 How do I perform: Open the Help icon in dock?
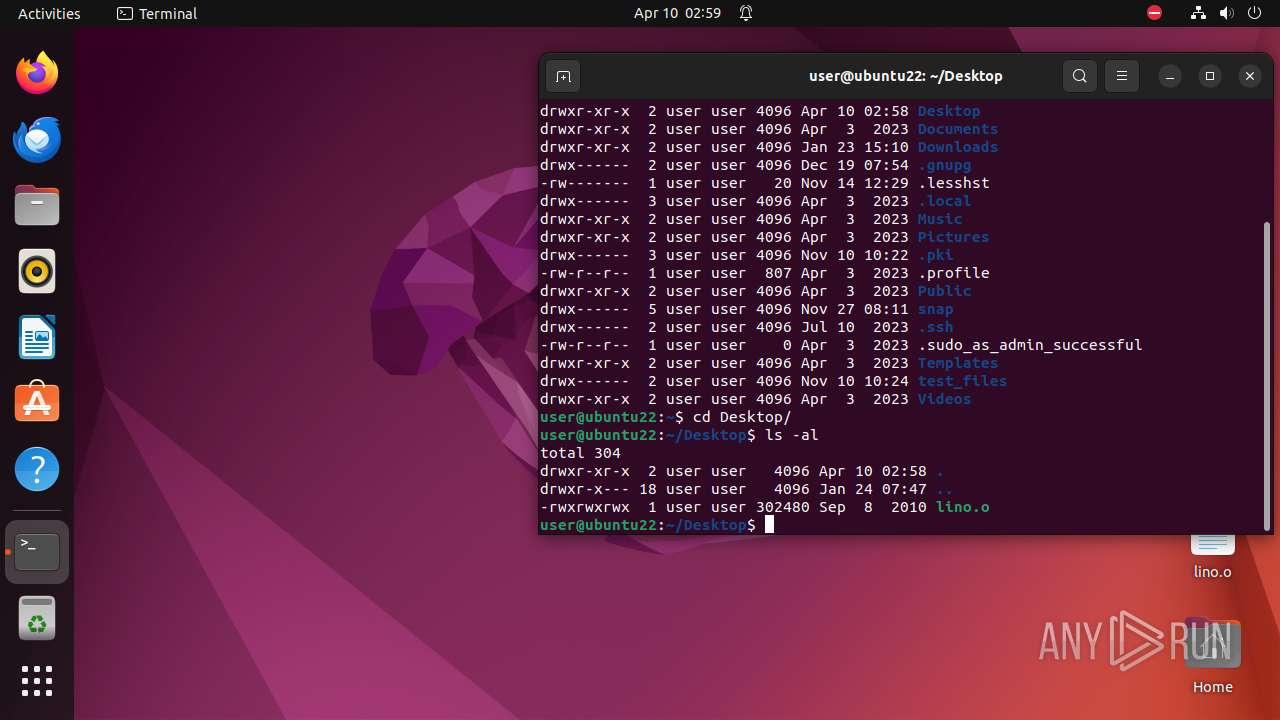(x=37, y=469)
